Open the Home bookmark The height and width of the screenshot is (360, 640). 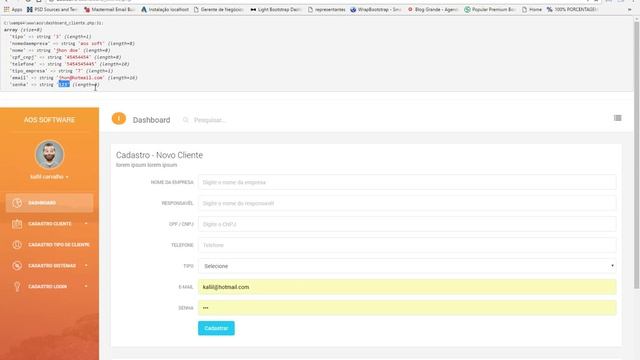coord(532,9)
